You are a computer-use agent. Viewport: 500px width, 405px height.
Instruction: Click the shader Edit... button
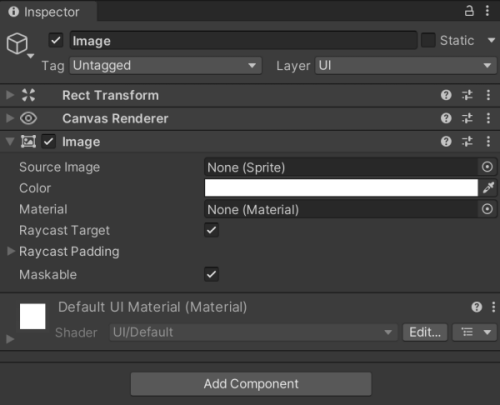[425, 332]
